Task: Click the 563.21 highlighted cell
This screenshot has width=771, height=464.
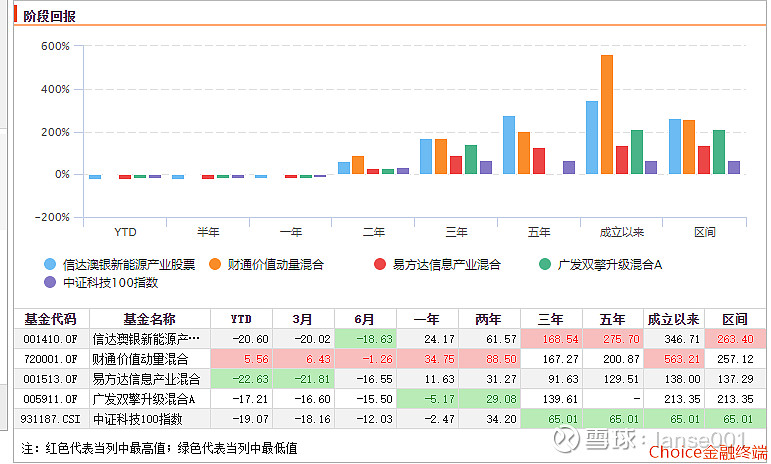Action: (674, 359)
